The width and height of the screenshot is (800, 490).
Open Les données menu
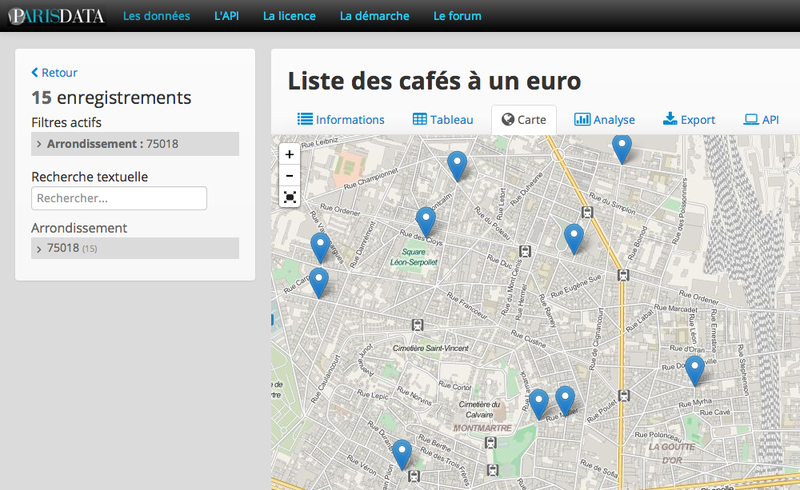pyautogui.click(x=156, y=16)
